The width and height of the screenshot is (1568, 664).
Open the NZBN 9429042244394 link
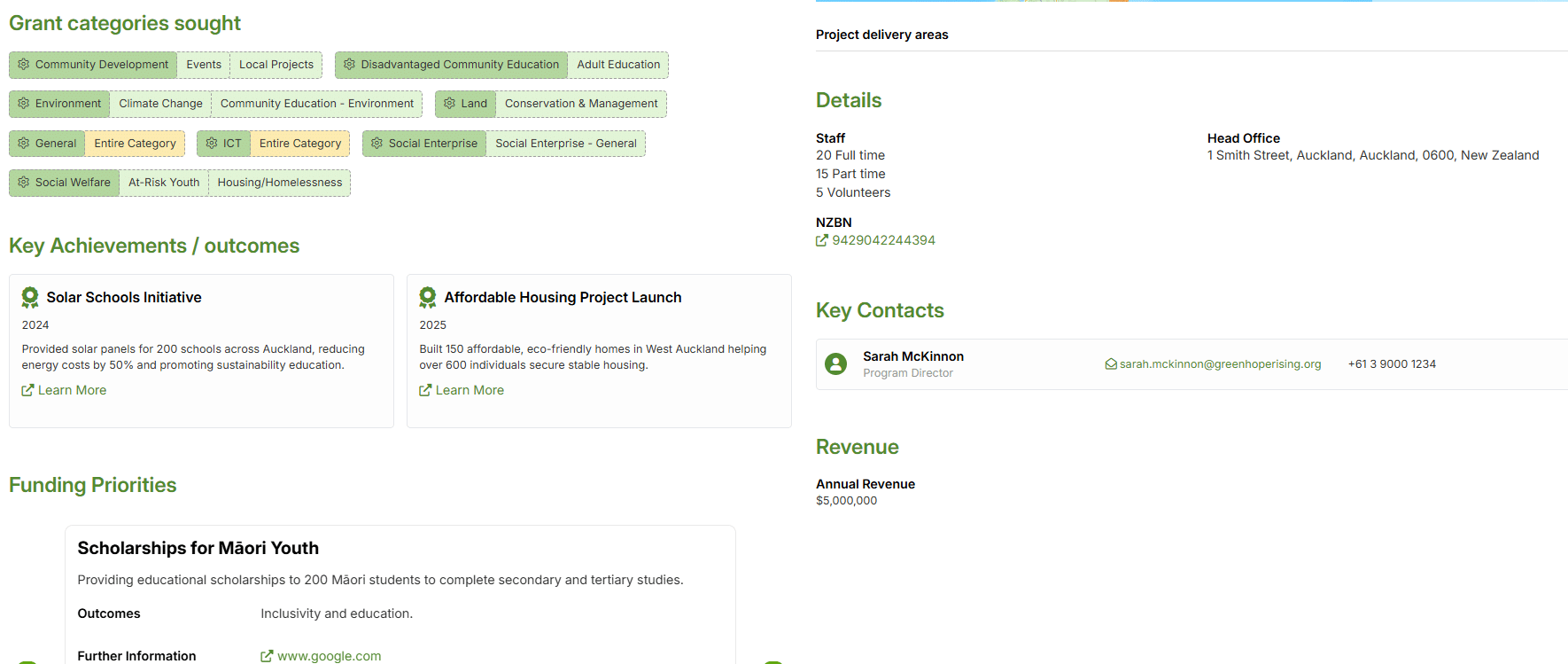[883, 240]
